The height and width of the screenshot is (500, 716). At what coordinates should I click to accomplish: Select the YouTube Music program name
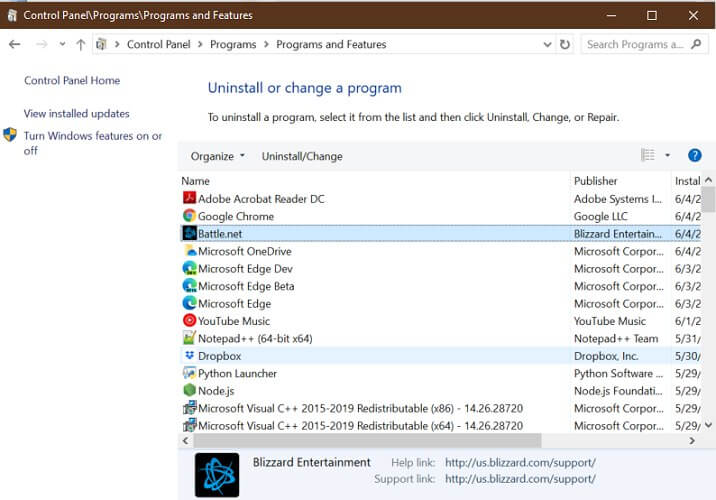[234, 321]
